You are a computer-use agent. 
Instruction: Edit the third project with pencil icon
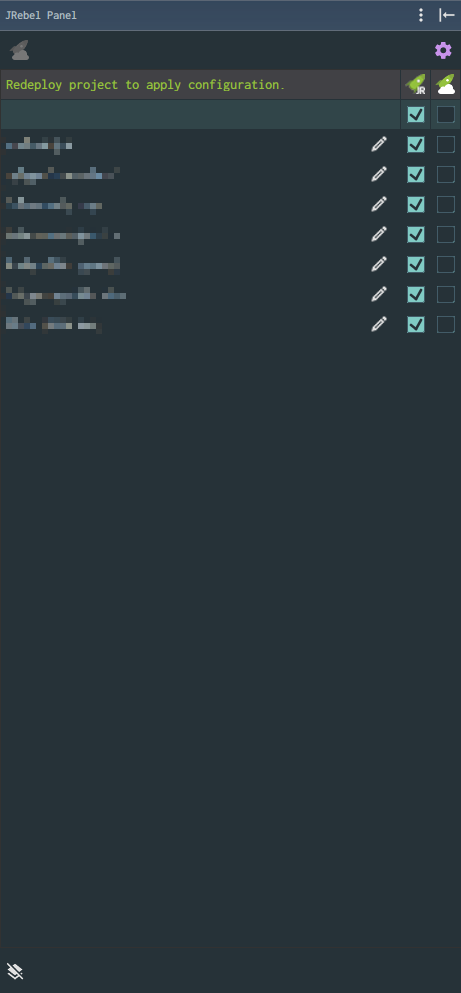[x=379, y=205]
